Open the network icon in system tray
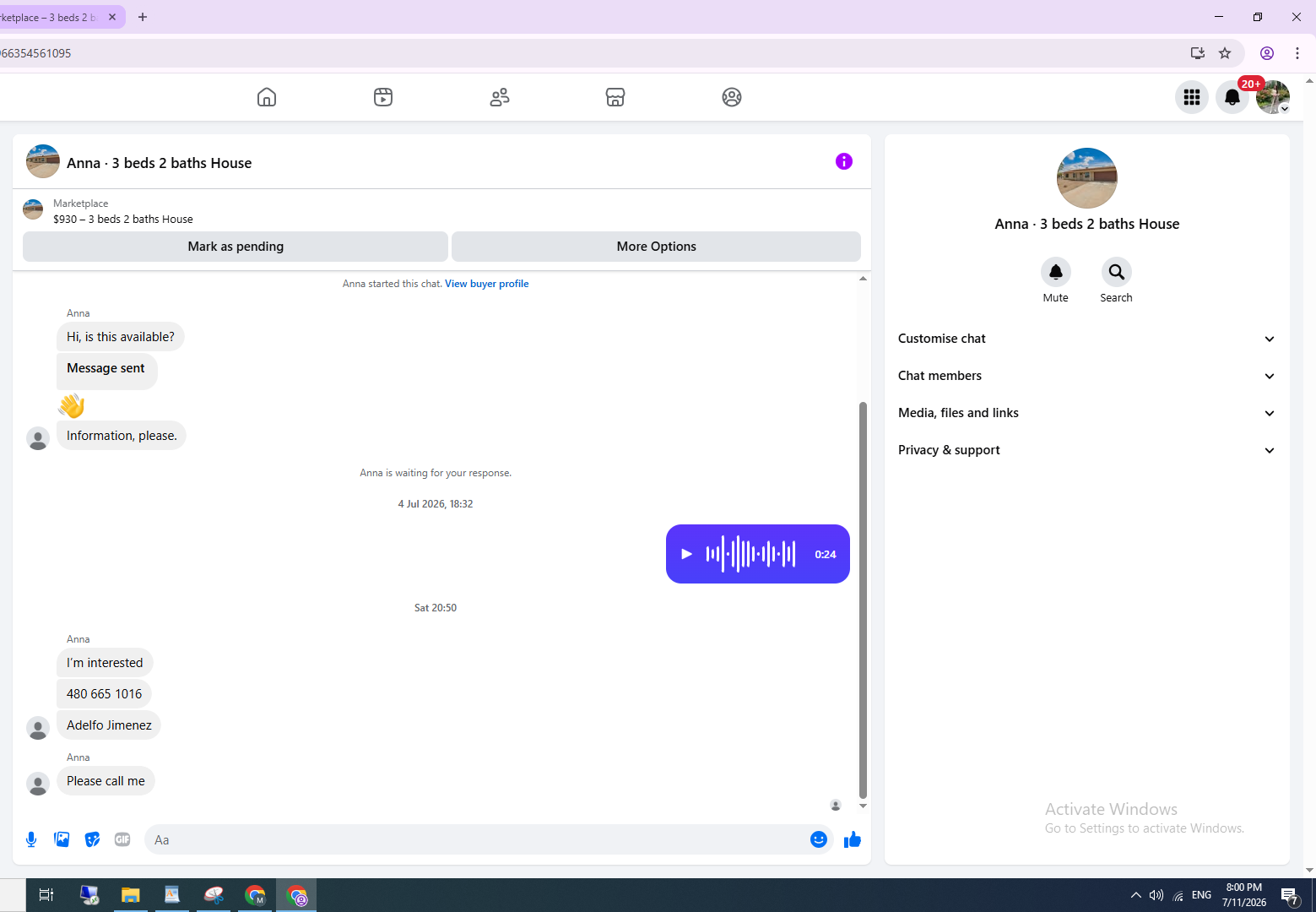Viewport: 1316px width, 912px height. coord(1178,895)
